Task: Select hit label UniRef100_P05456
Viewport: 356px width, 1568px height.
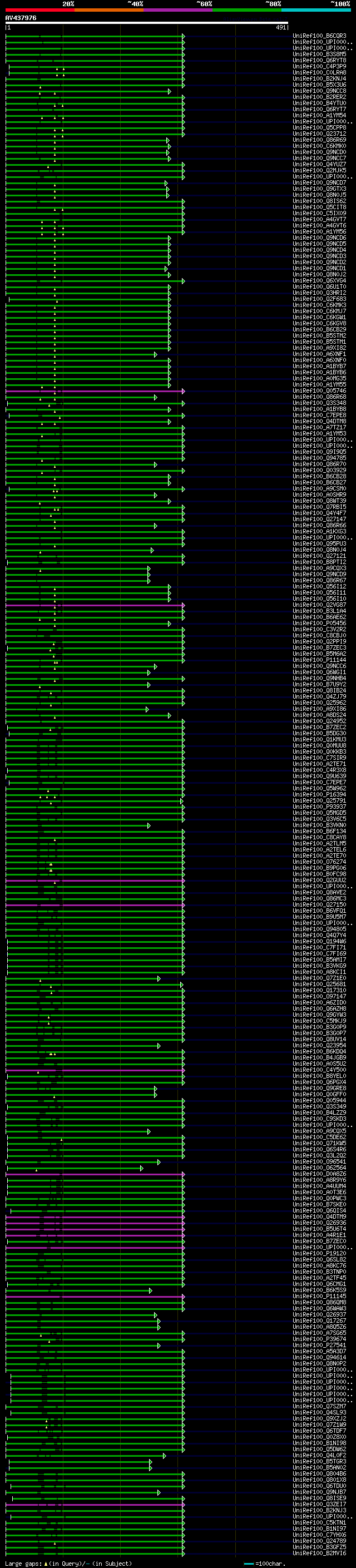Action: (319, 624)
